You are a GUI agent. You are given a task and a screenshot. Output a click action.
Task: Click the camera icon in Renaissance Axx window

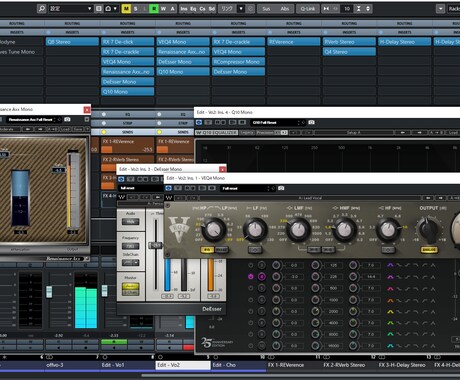pyautogui.click(x=68, y=119)
